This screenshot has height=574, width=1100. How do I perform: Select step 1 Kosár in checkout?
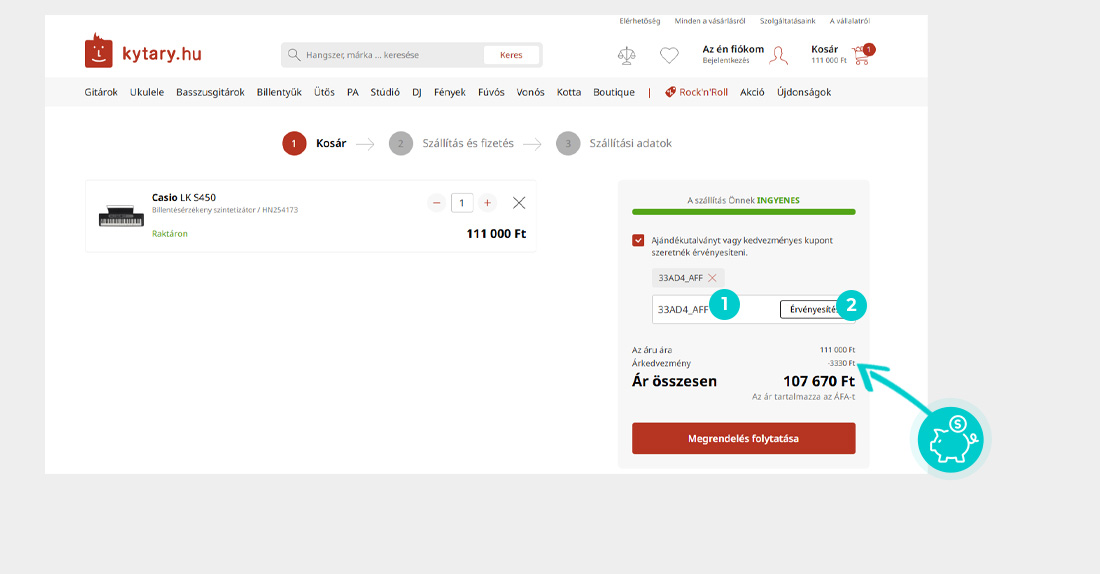click(314, 143)
